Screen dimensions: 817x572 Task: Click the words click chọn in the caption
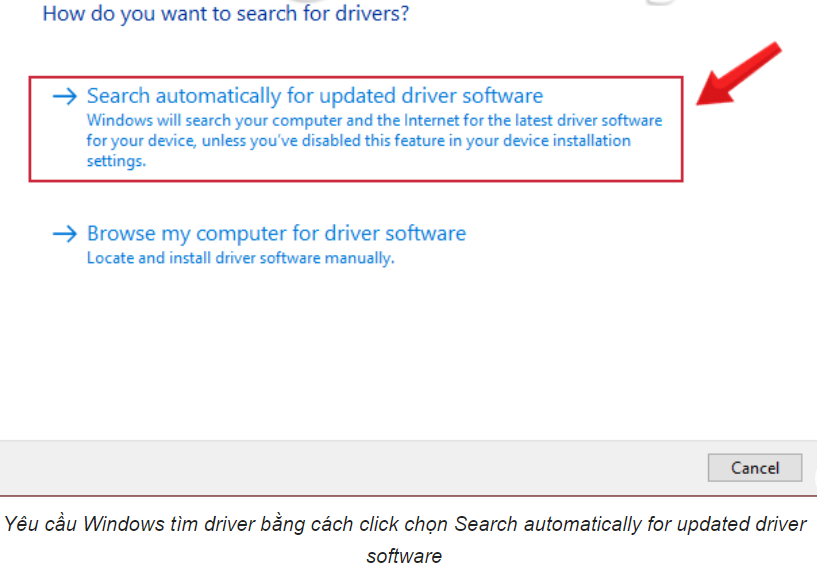(x=409, y=524)
